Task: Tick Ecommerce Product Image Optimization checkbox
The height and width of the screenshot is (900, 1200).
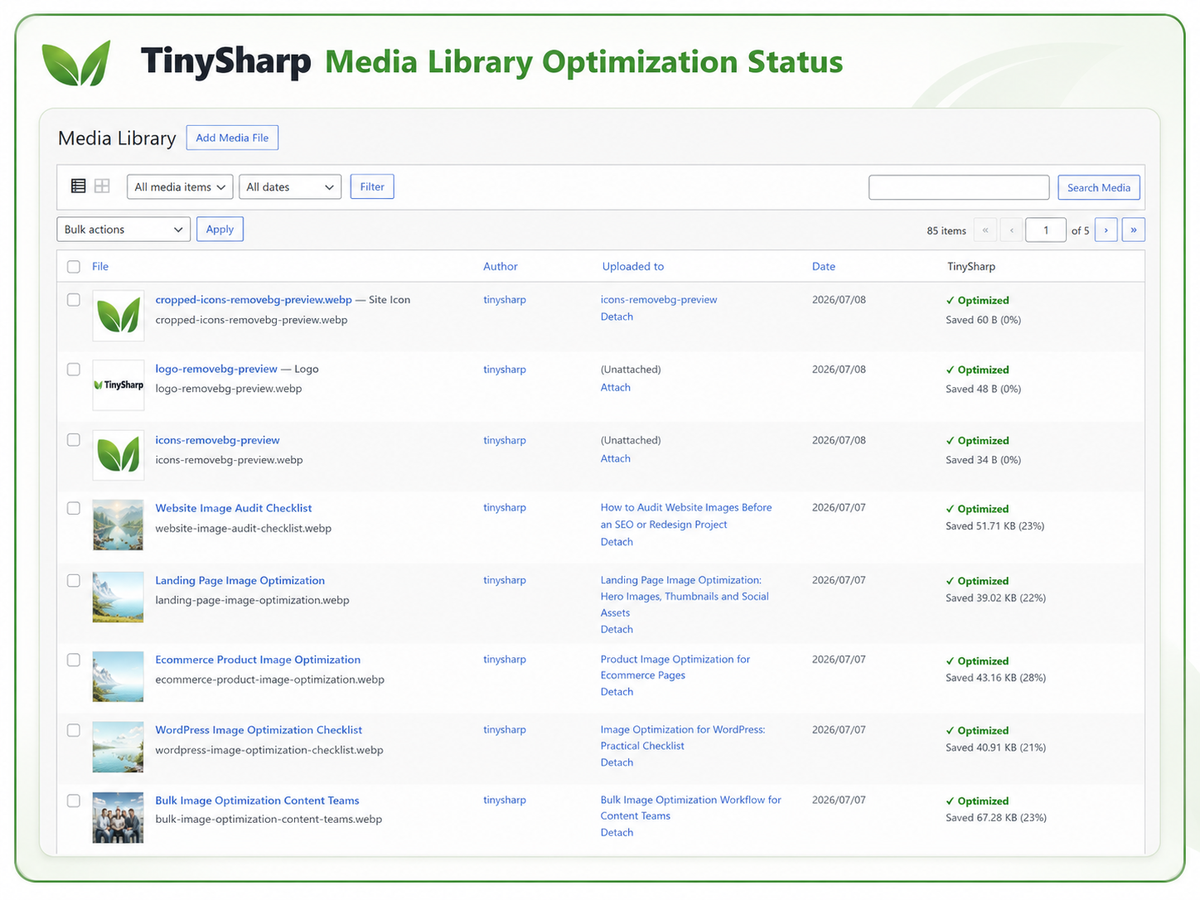Action: (x=73, y=660)
